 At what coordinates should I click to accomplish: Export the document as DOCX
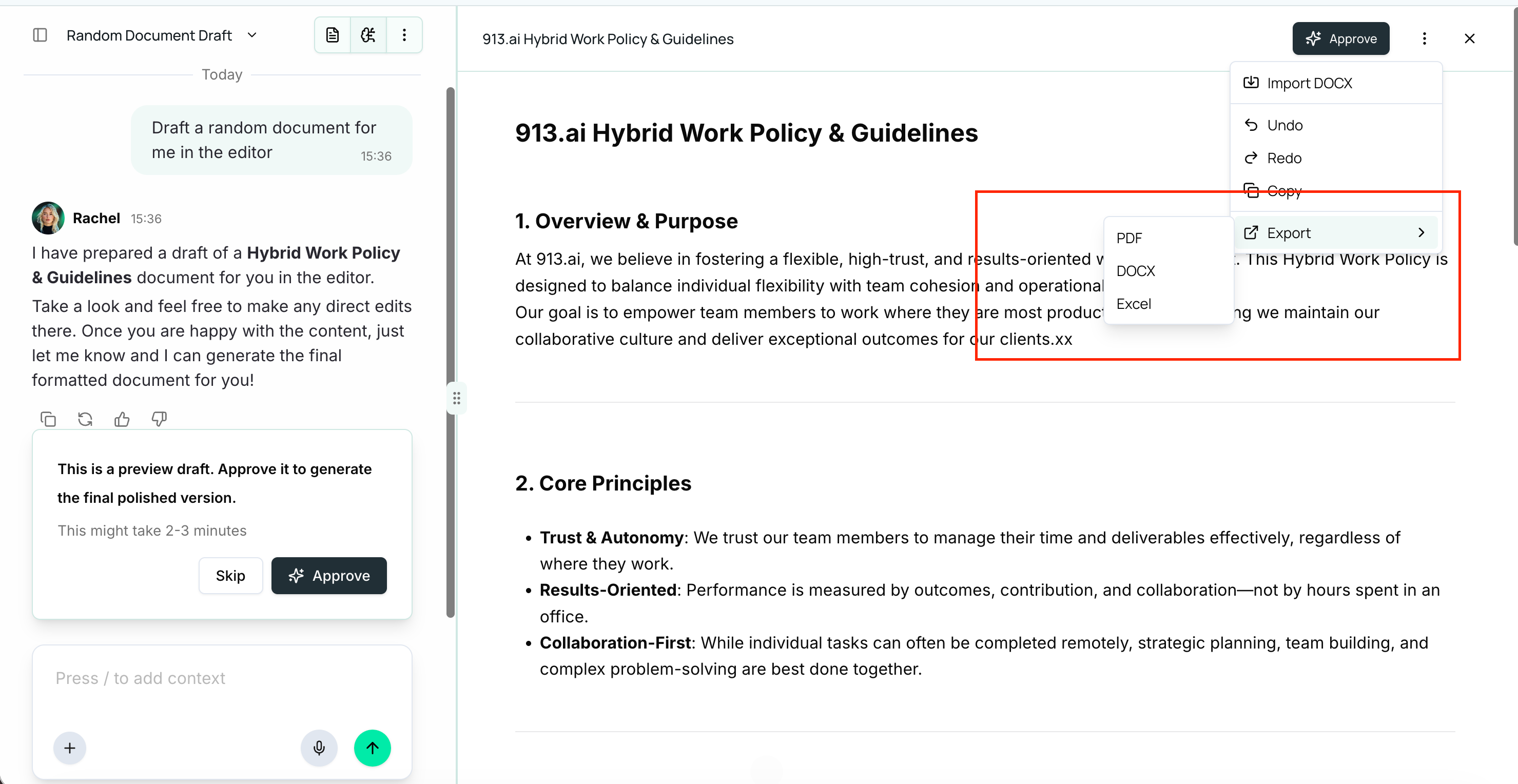(x=1169, y=271)
